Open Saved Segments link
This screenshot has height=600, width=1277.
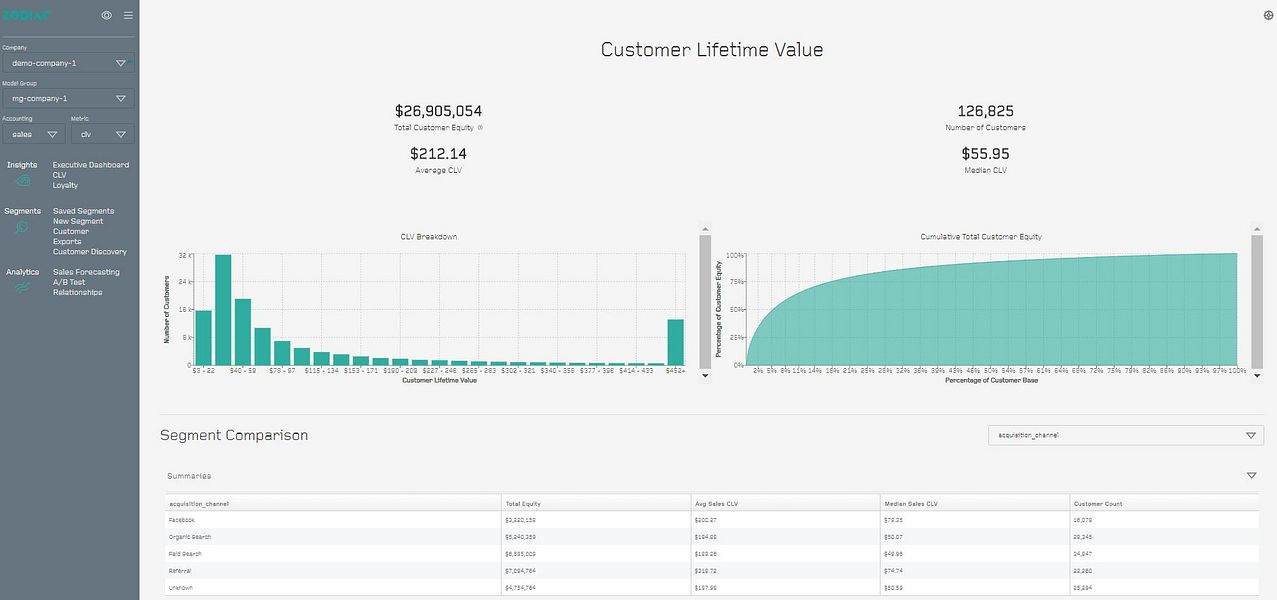click(x=83, y=211)
